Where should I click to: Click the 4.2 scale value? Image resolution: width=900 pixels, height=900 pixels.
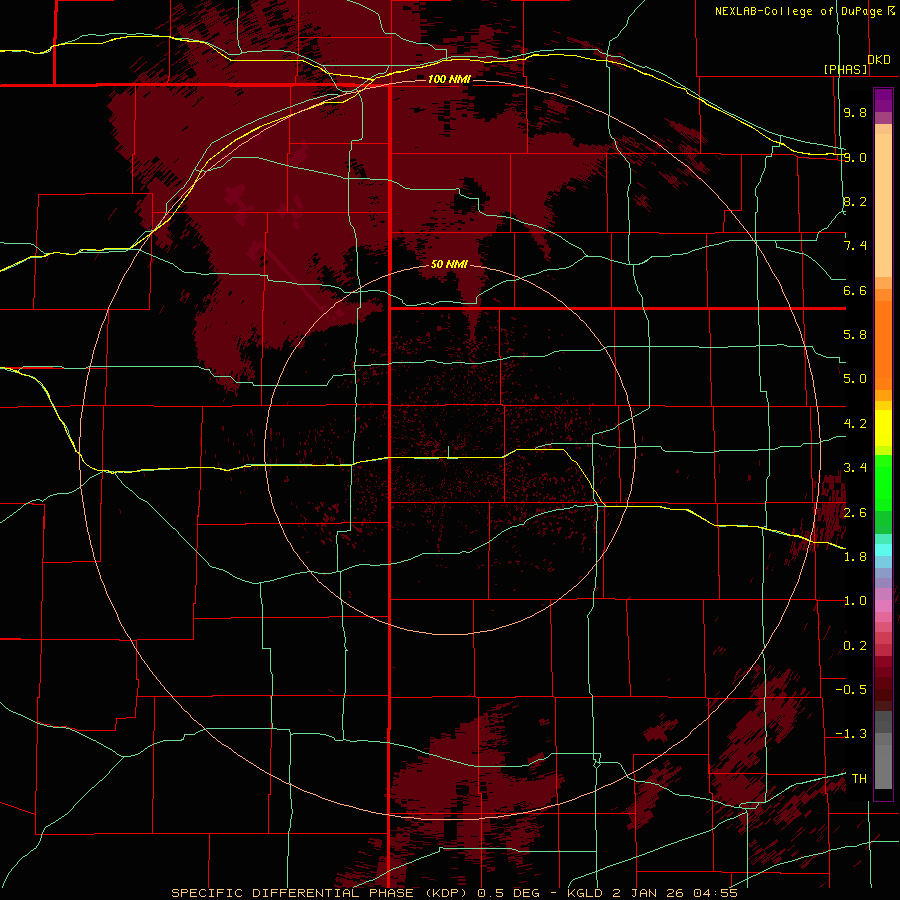855,424
